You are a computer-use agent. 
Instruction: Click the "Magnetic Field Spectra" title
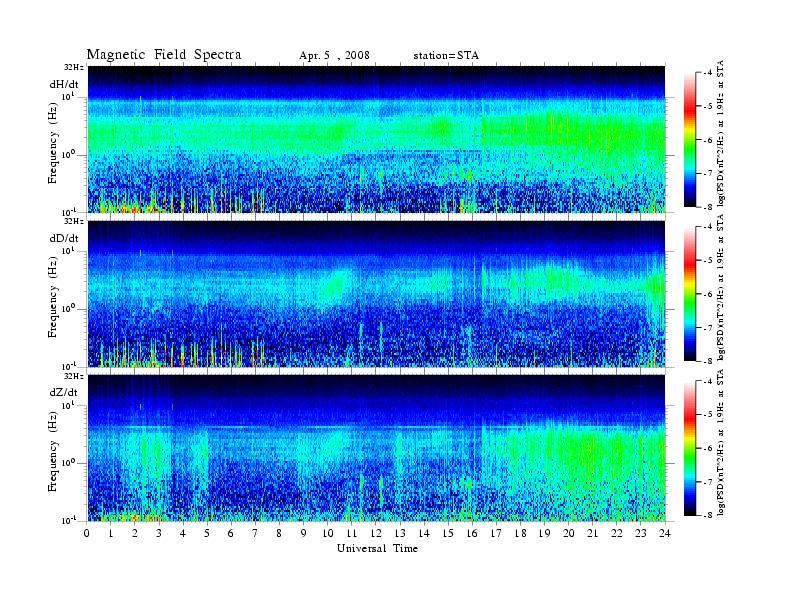pos(164,55)
